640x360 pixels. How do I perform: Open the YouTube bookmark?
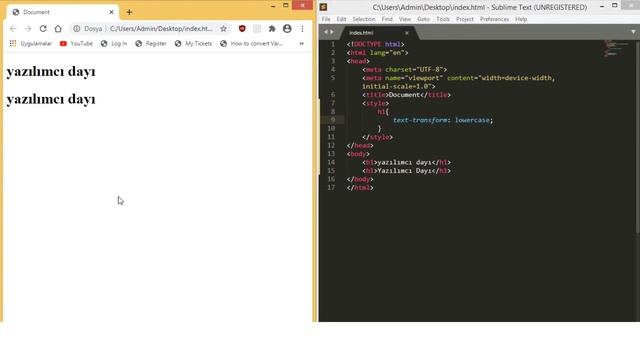tap(76, 43)
